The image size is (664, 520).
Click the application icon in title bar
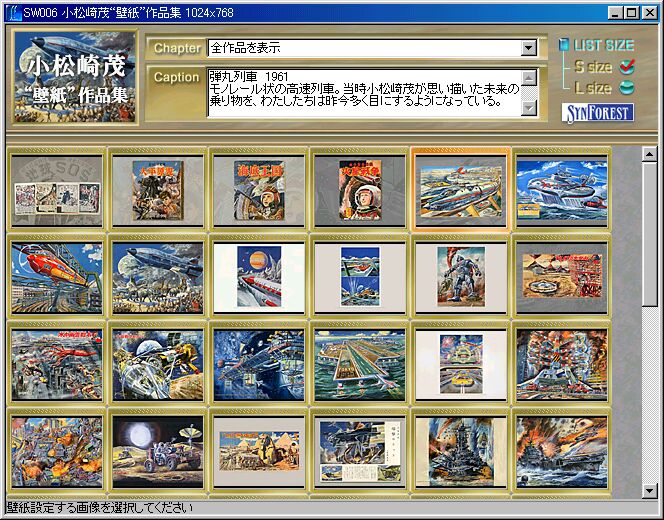pyautogui.click(x=14, y=13)
